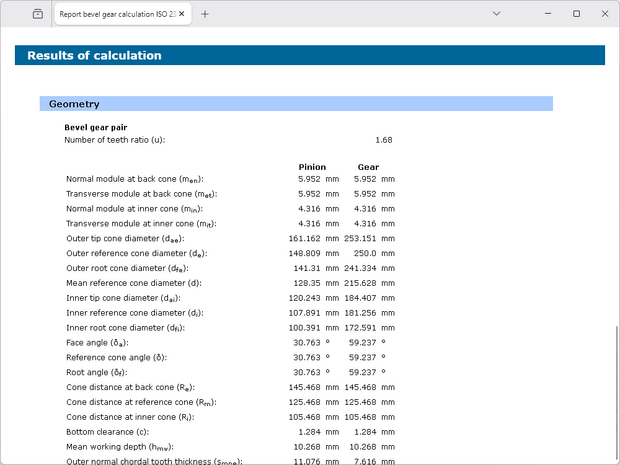Viewport: 620px width, 465px height.
Task: Maximize the browser window
Action: pos(576,14)
